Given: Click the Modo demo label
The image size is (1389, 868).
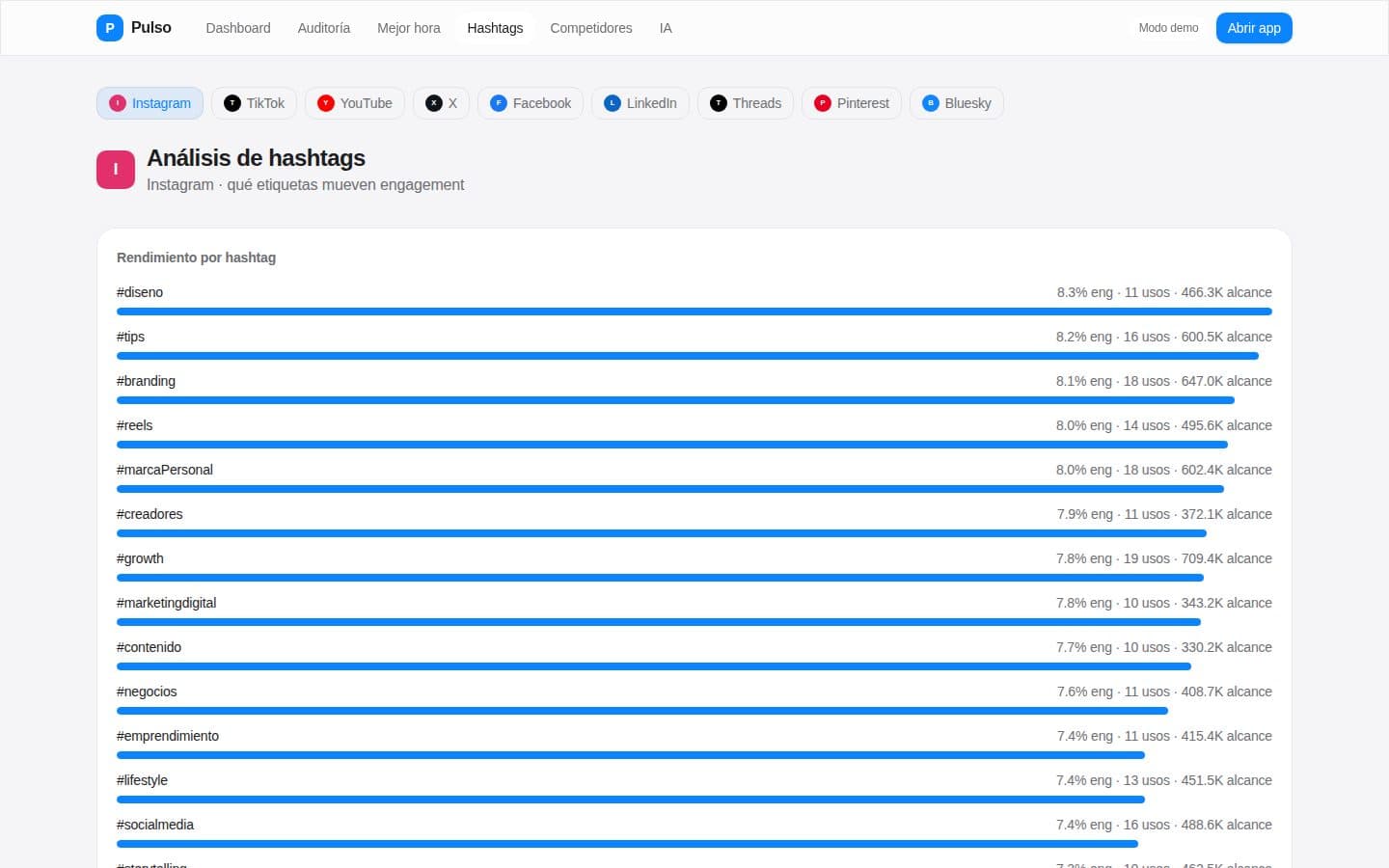Looking at the screenshot, I should (x=1168, y=28).
